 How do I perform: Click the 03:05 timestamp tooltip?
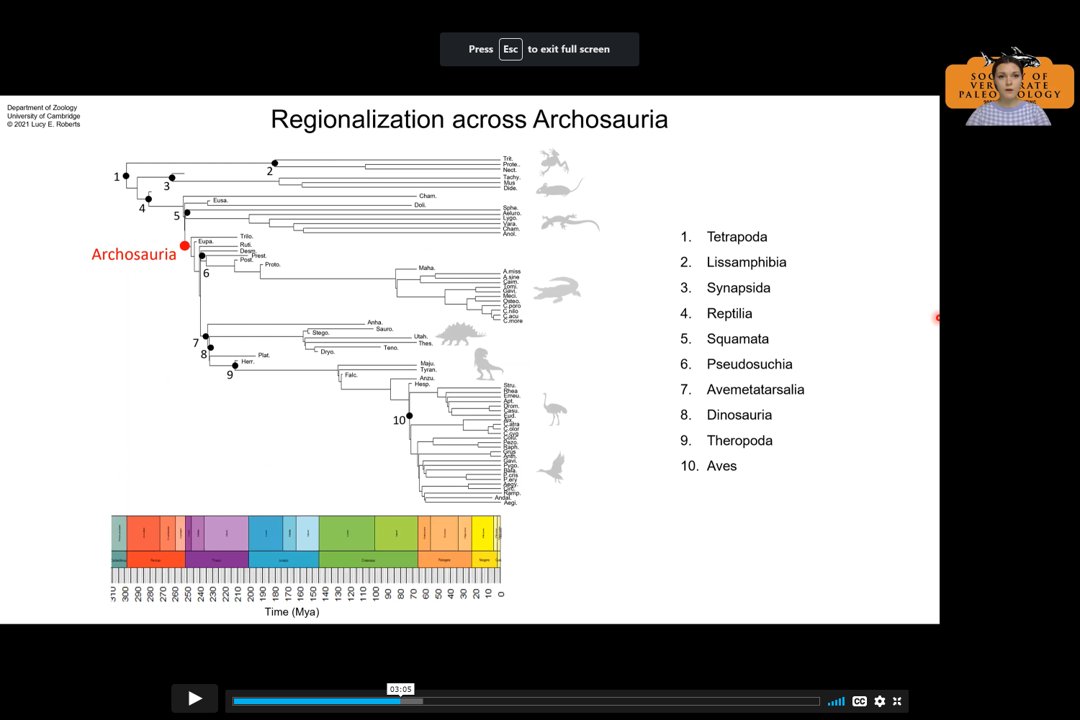pyautogui.click(x=400, y=689)
